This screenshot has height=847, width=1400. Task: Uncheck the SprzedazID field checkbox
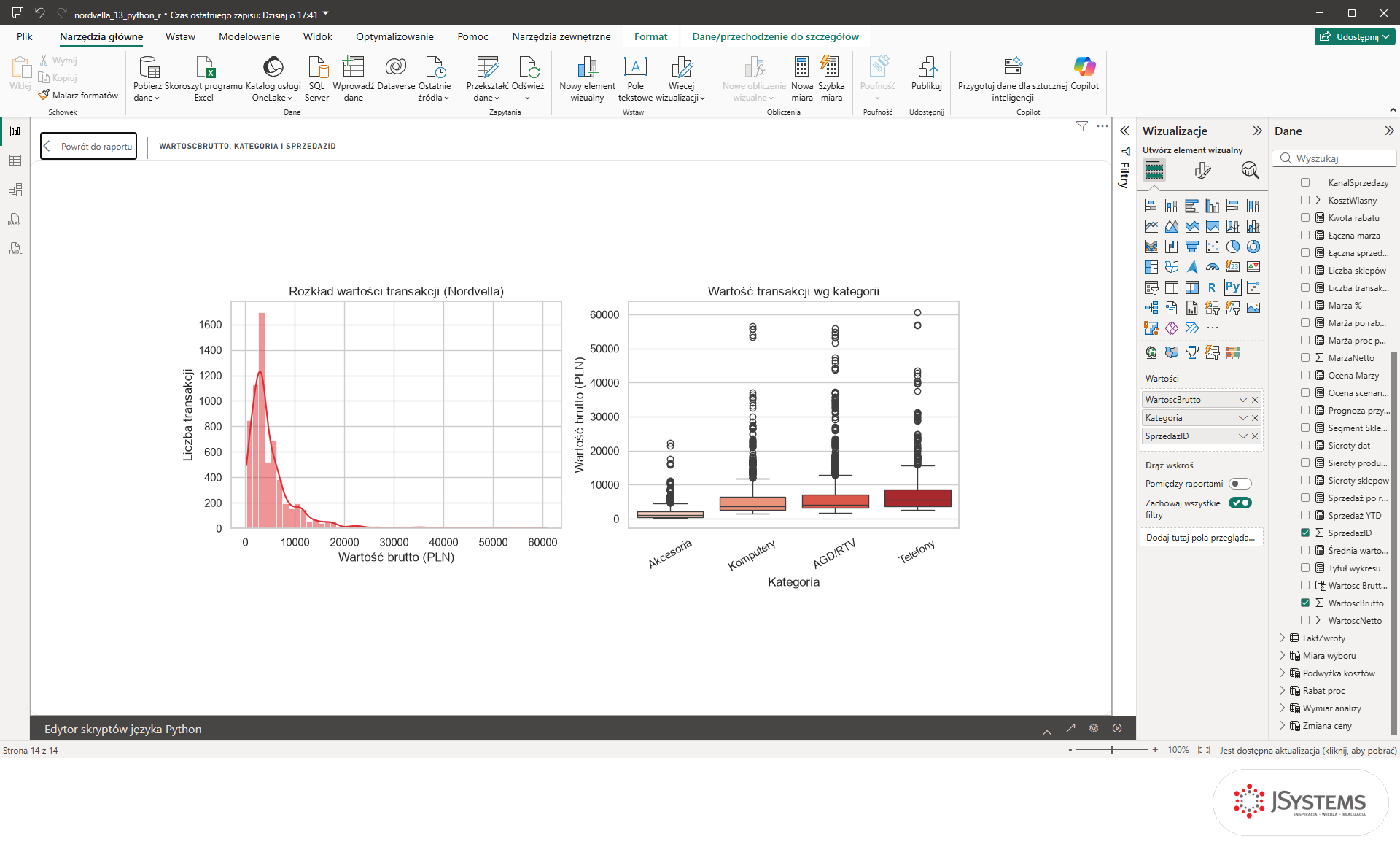coord(1305,533)
